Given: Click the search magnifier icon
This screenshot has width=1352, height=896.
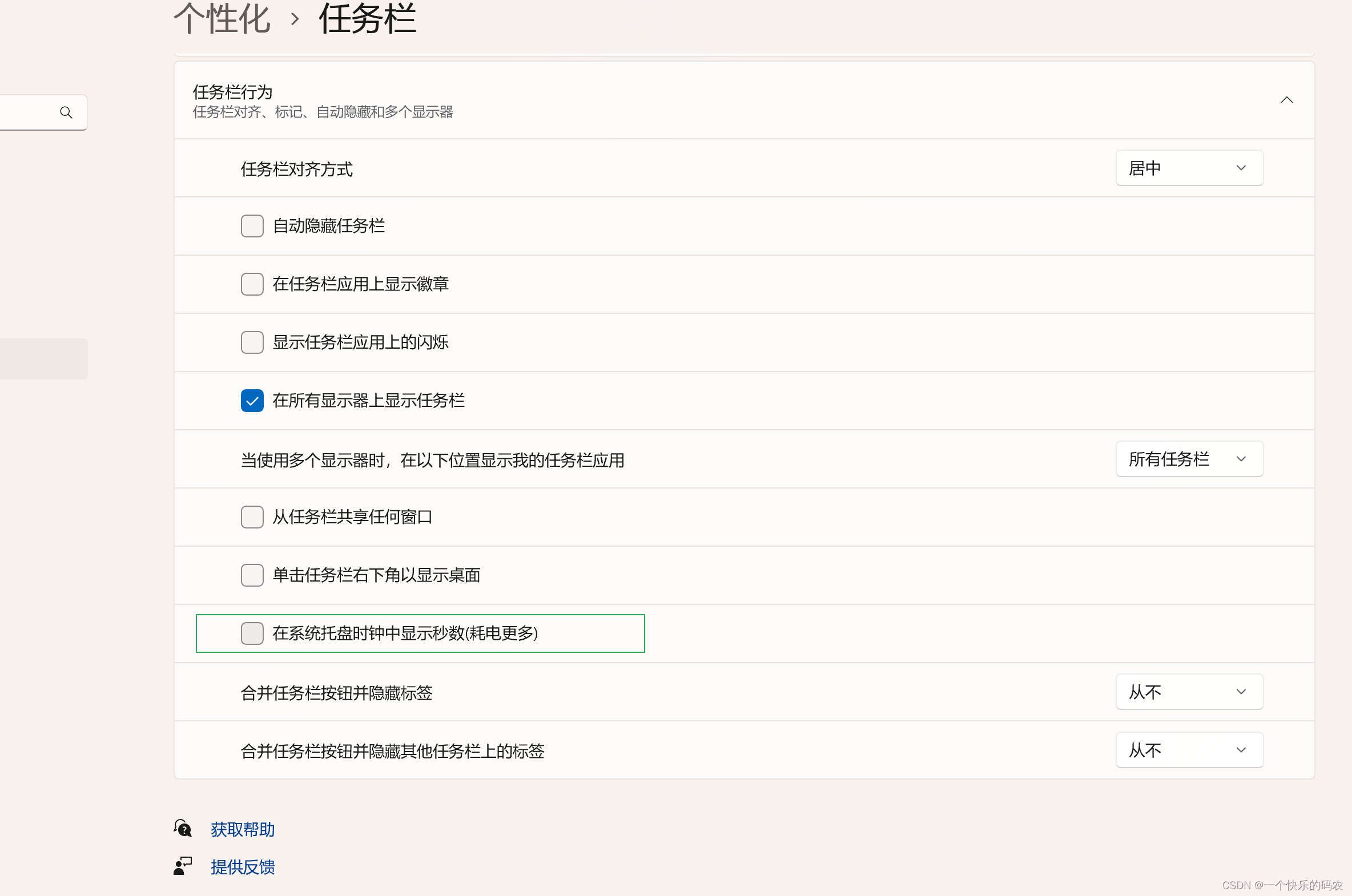Looking at the screenshot, I should pyautogui.click(x=66, y=112).
